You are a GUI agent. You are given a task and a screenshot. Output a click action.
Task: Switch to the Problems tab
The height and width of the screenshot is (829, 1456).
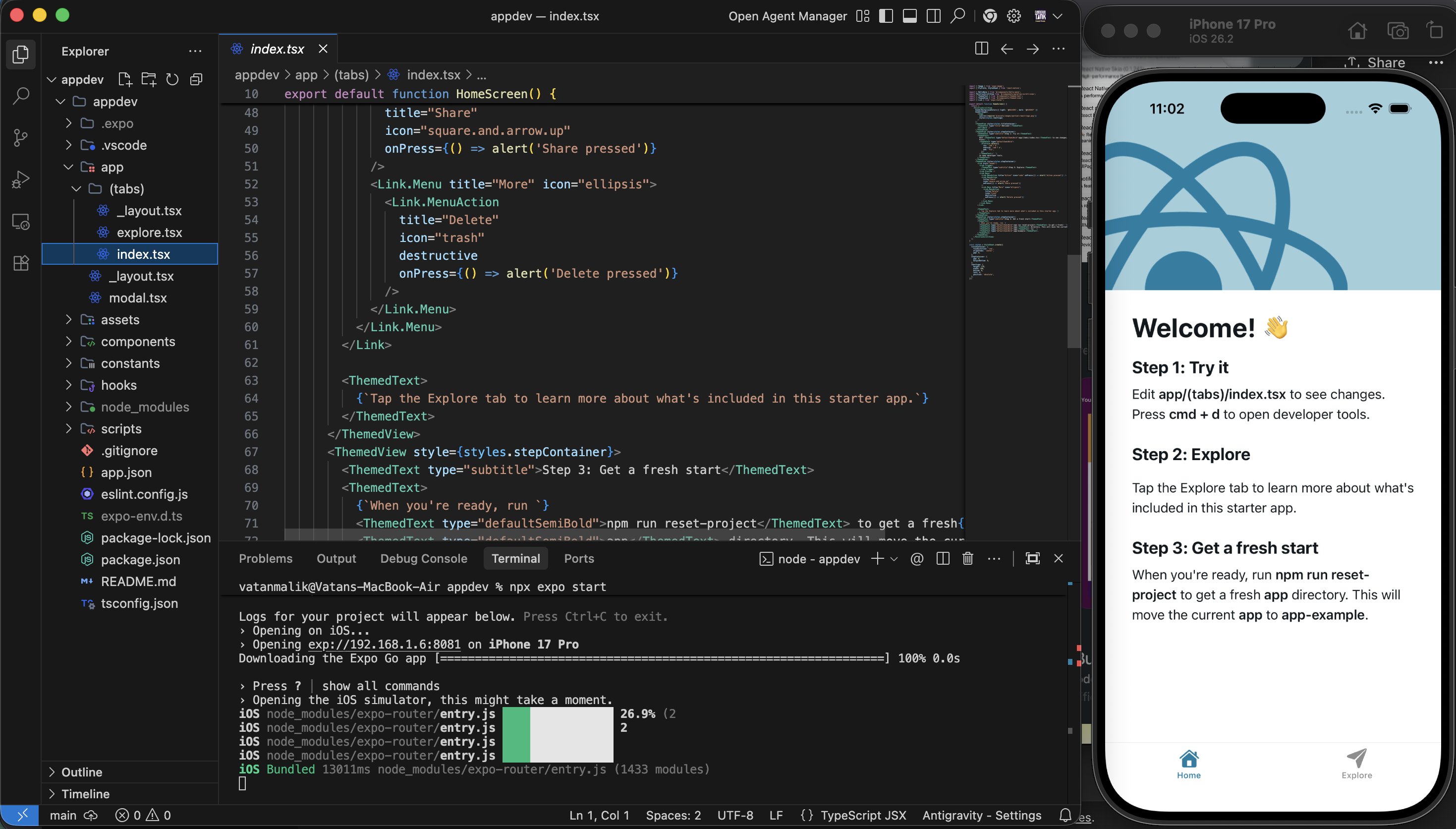click(265, 559)
